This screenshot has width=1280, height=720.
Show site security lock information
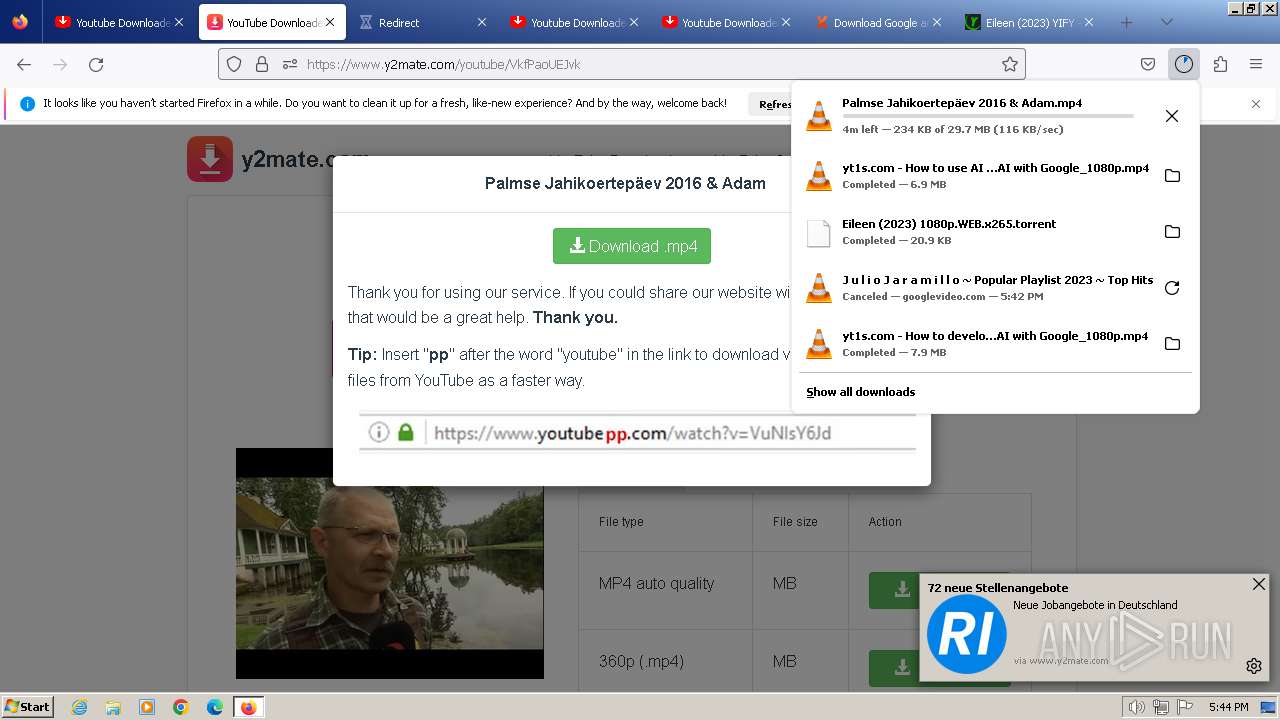coord(262,64)
